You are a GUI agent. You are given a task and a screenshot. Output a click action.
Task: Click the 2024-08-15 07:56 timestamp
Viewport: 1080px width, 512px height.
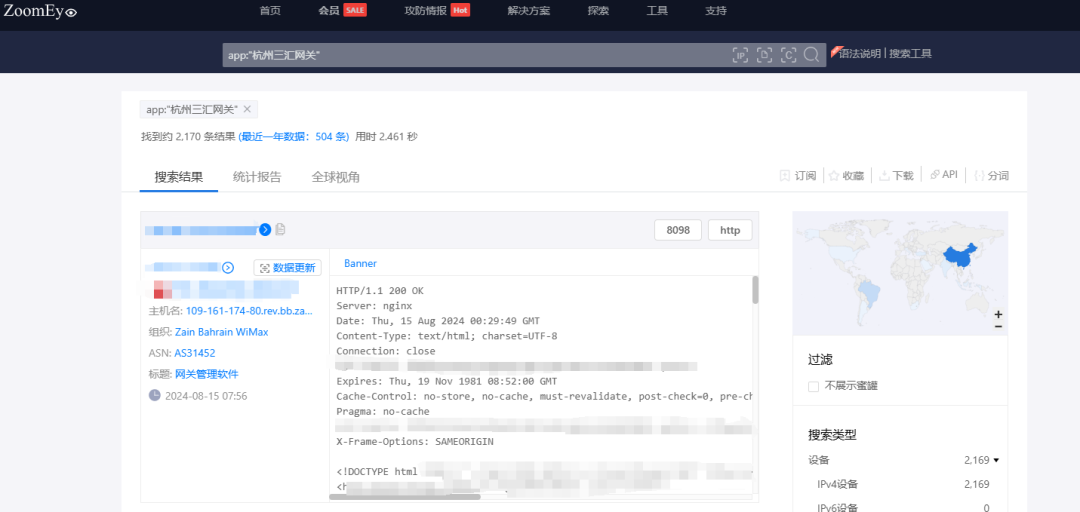pos(206,396)
